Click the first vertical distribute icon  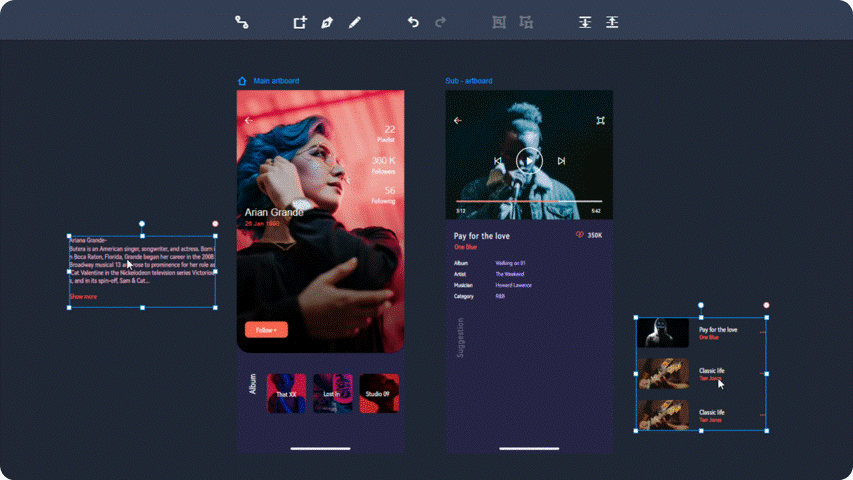pos(585,22)
